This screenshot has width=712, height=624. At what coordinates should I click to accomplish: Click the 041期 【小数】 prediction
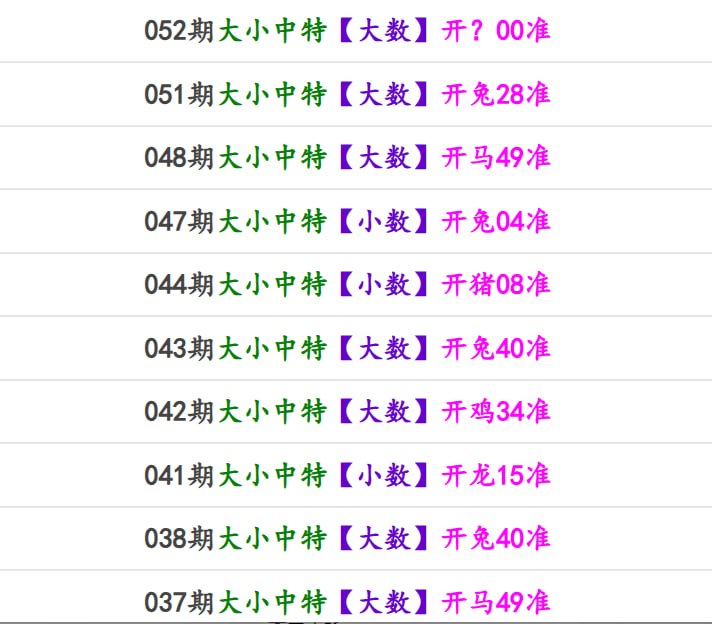pos(384,475)
